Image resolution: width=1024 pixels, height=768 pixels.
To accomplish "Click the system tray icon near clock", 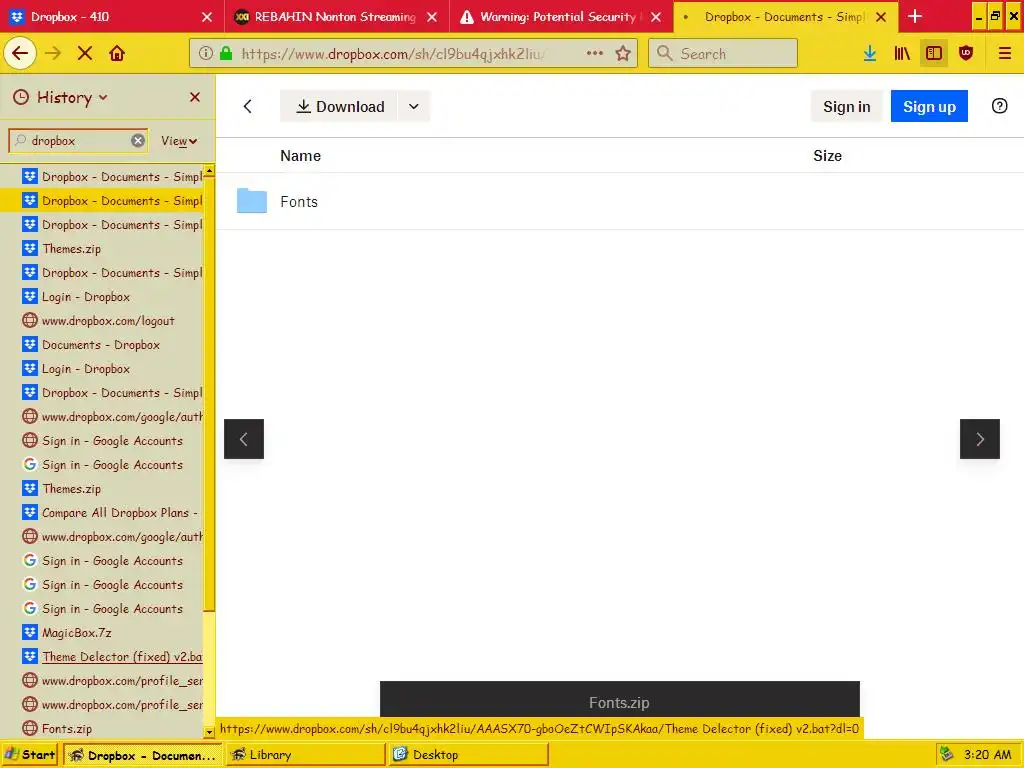I will point(946,755).
